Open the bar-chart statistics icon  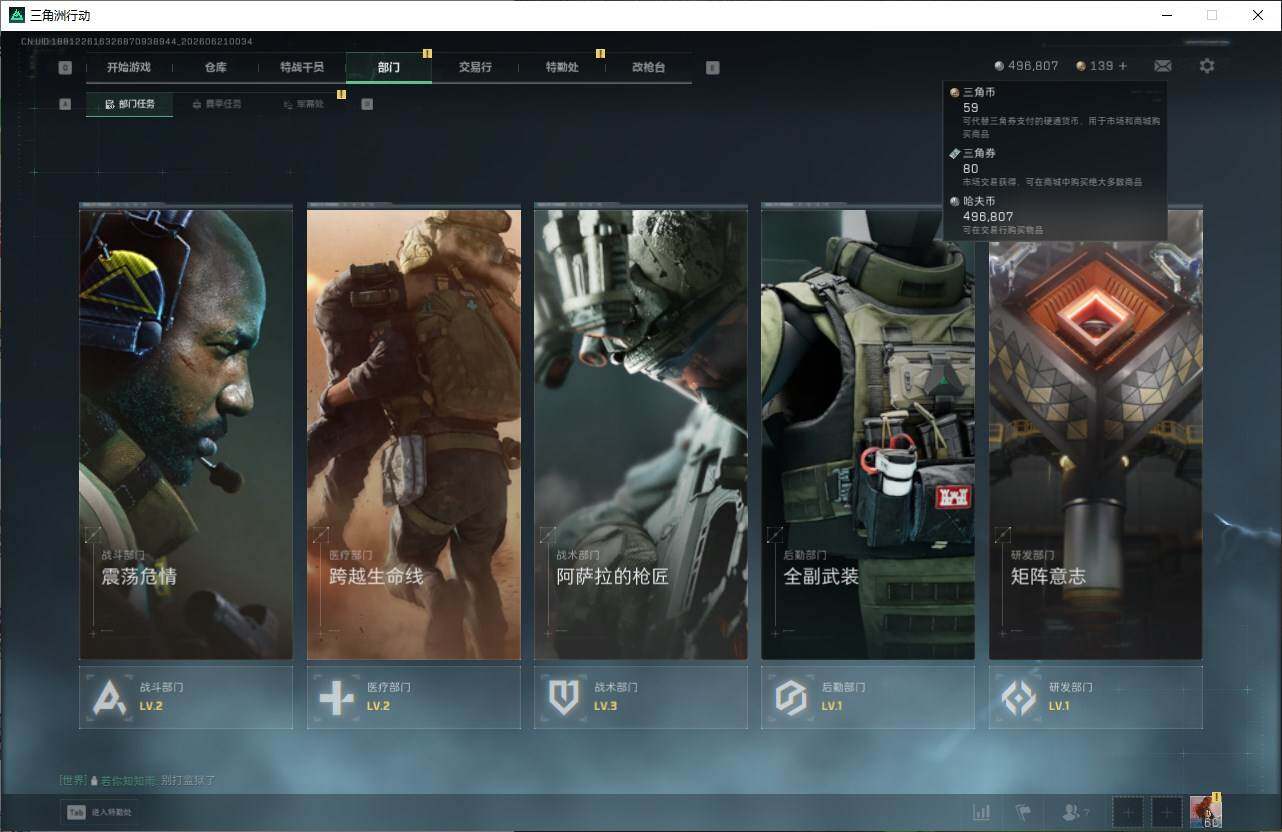click(x=982, y=813)
